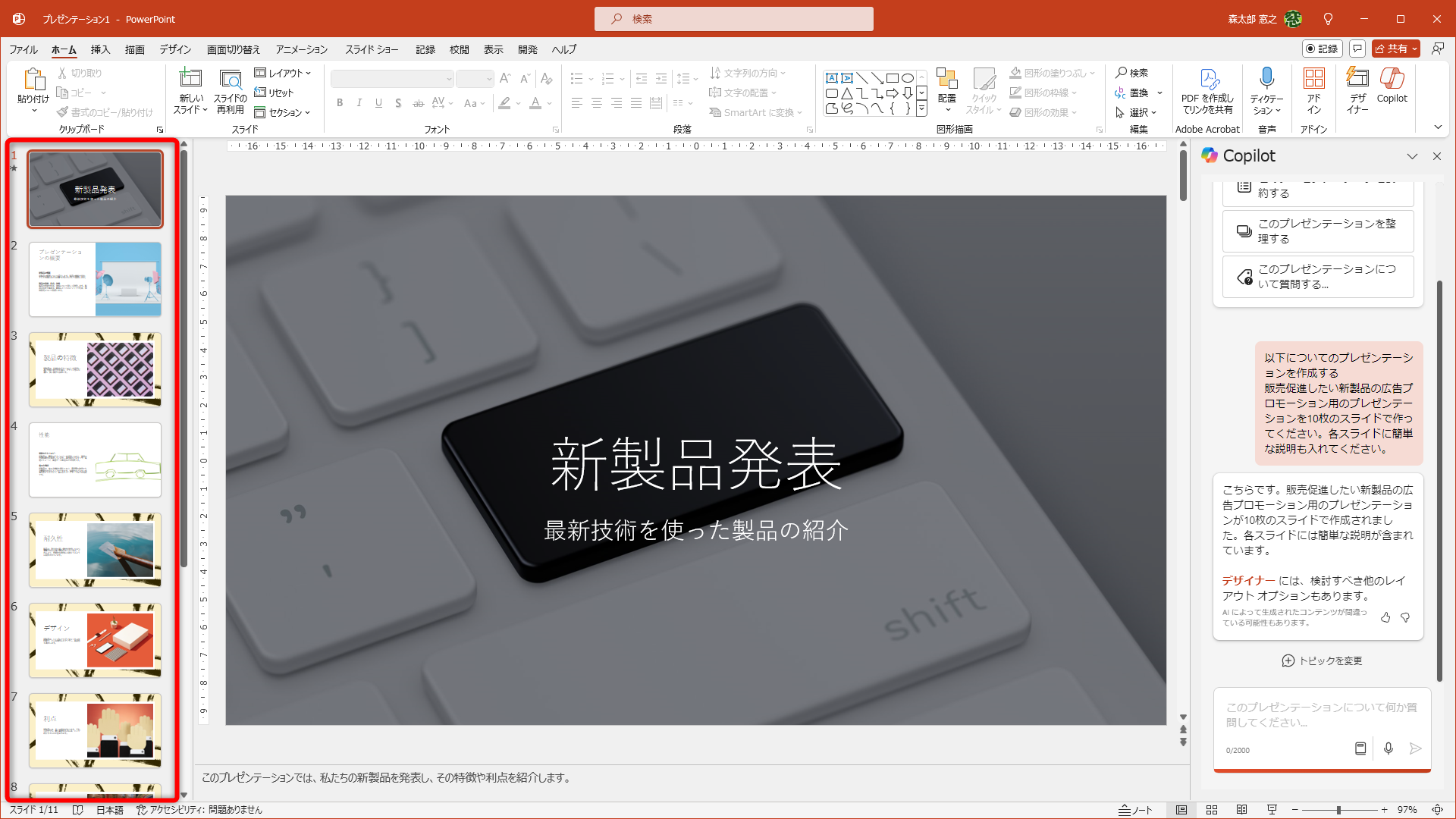The image size is (1456, 819).
Task: Toggle the Notes pane in status bar
Action: point(1135,810)
